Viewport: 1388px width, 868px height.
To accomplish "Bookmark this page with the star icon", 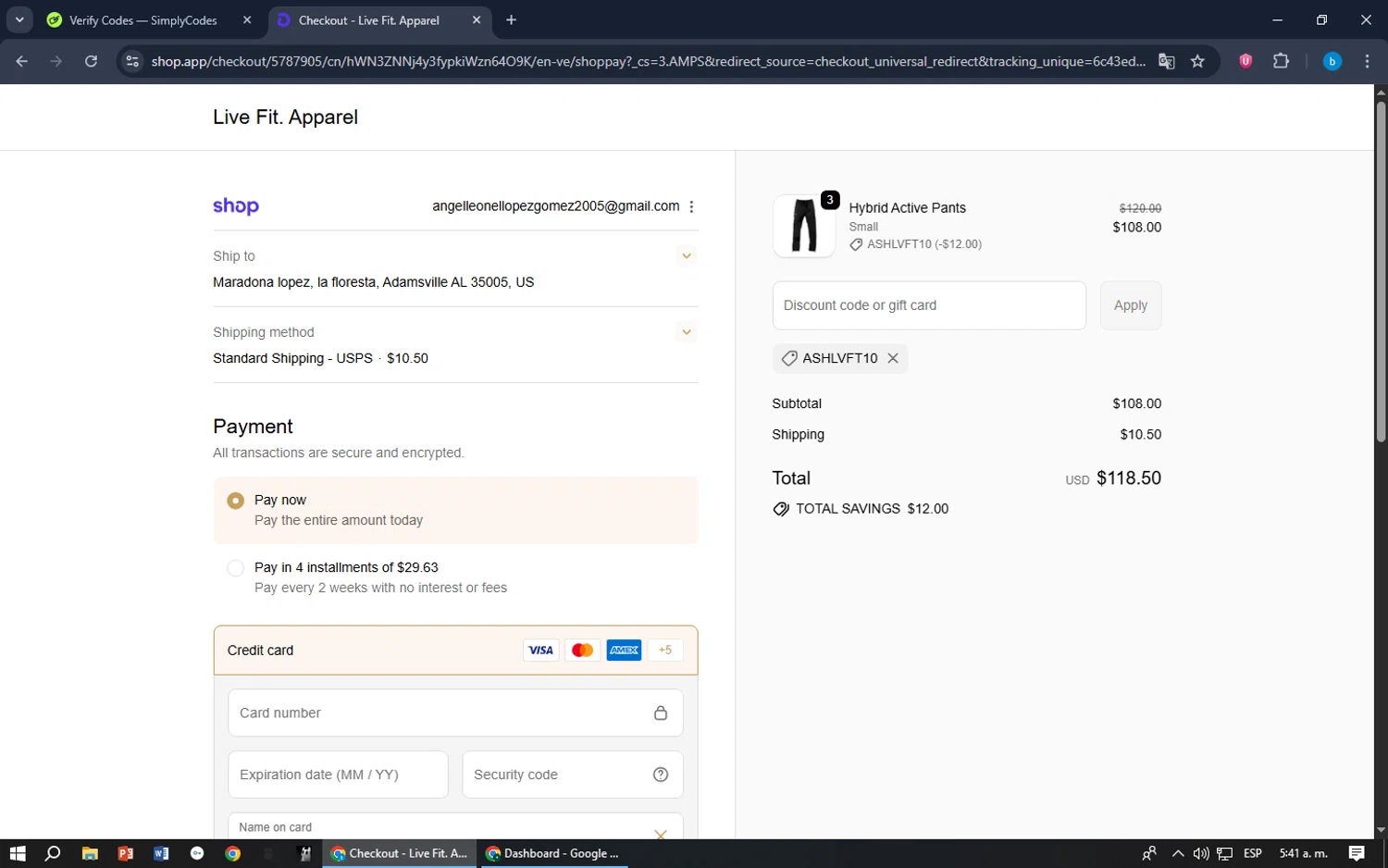I will click(1197, 61).
